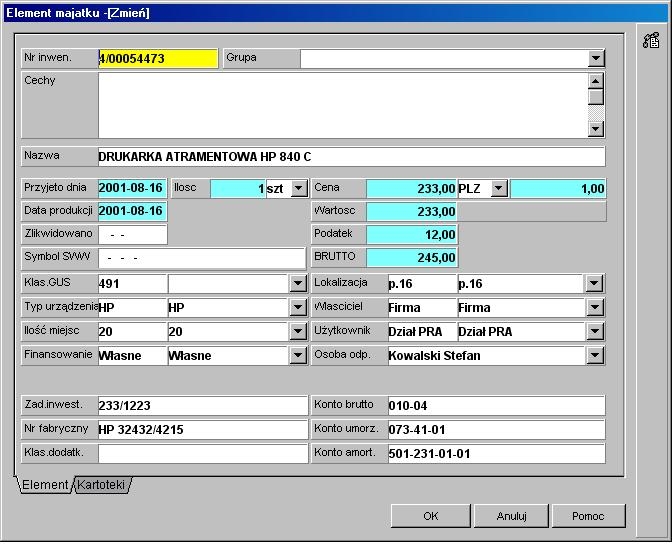This screenshot has width=672, height=547.
Task: Open the szt unit dropdown
Action: pos(299,188)
